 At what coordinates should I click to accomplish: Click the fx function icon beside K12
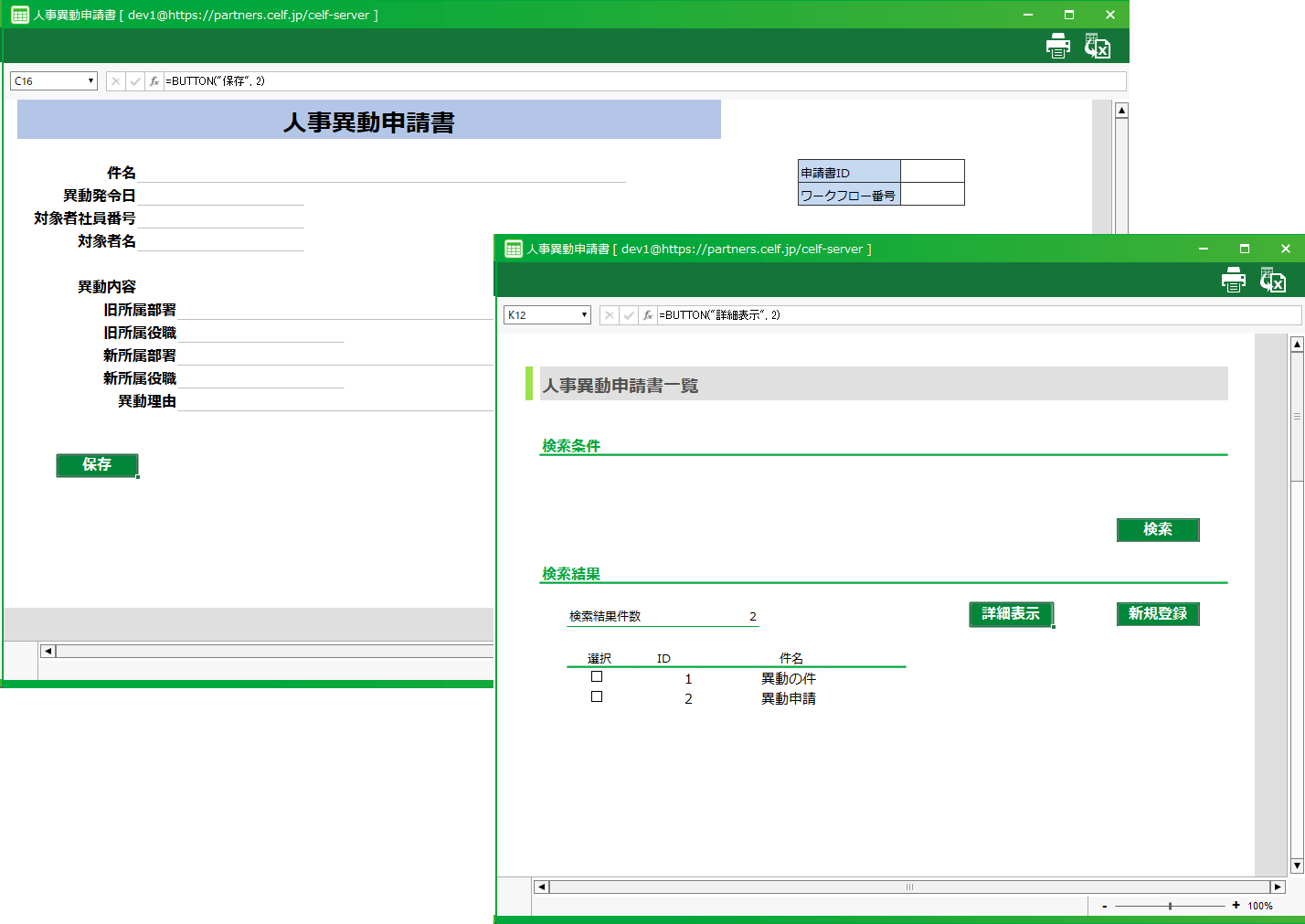[647, 315]
